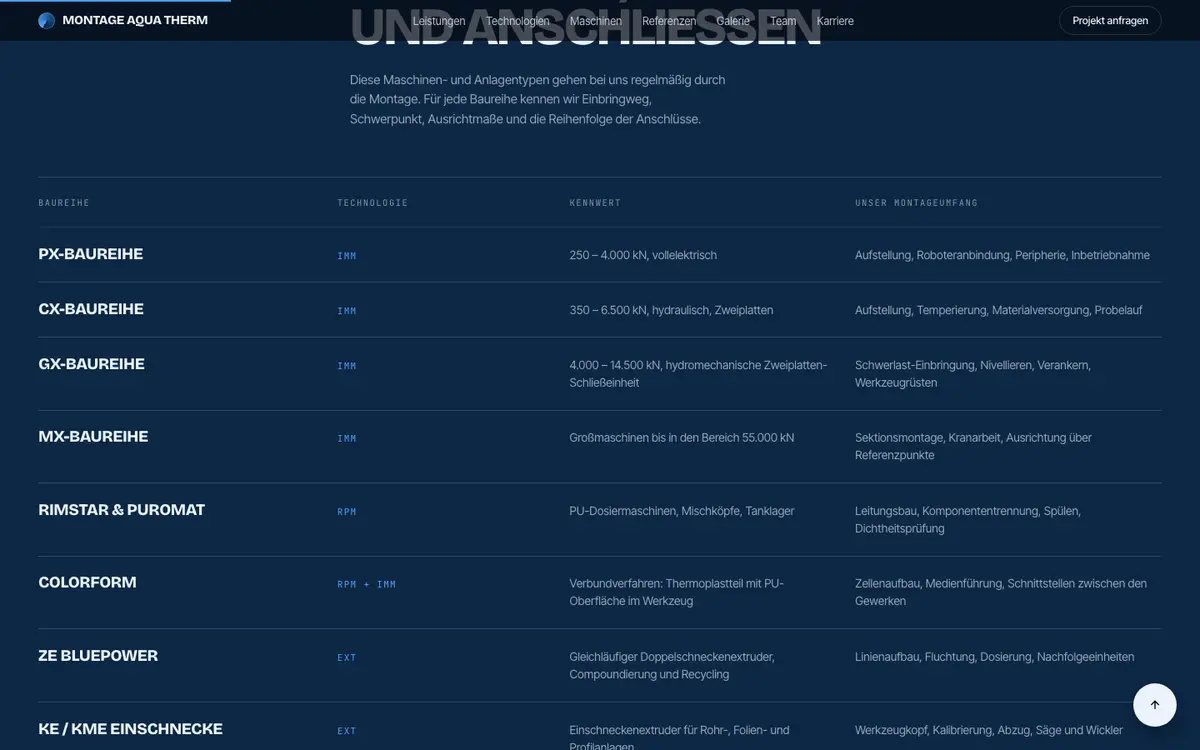Click the Montage Aqua Therm logo icon
The width and height of the screenshot is (1200, 750).
pyautogui.click(x=46, y=20)
